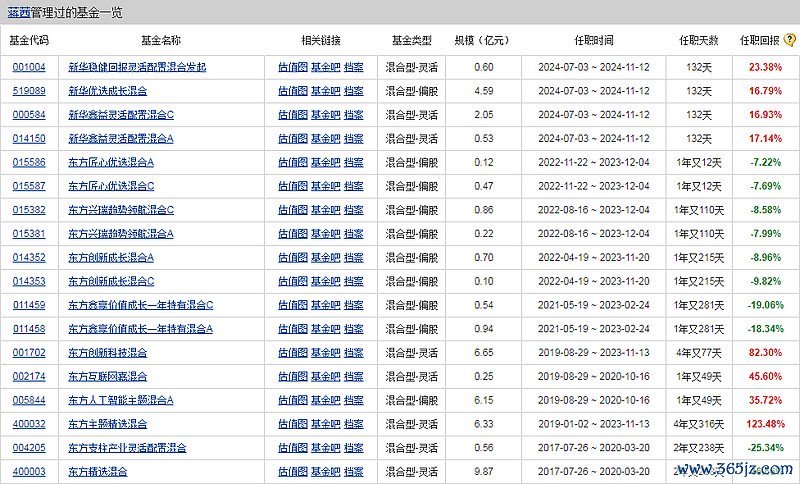Select the 9.87 fund size cell

click(x=484, y=472)
